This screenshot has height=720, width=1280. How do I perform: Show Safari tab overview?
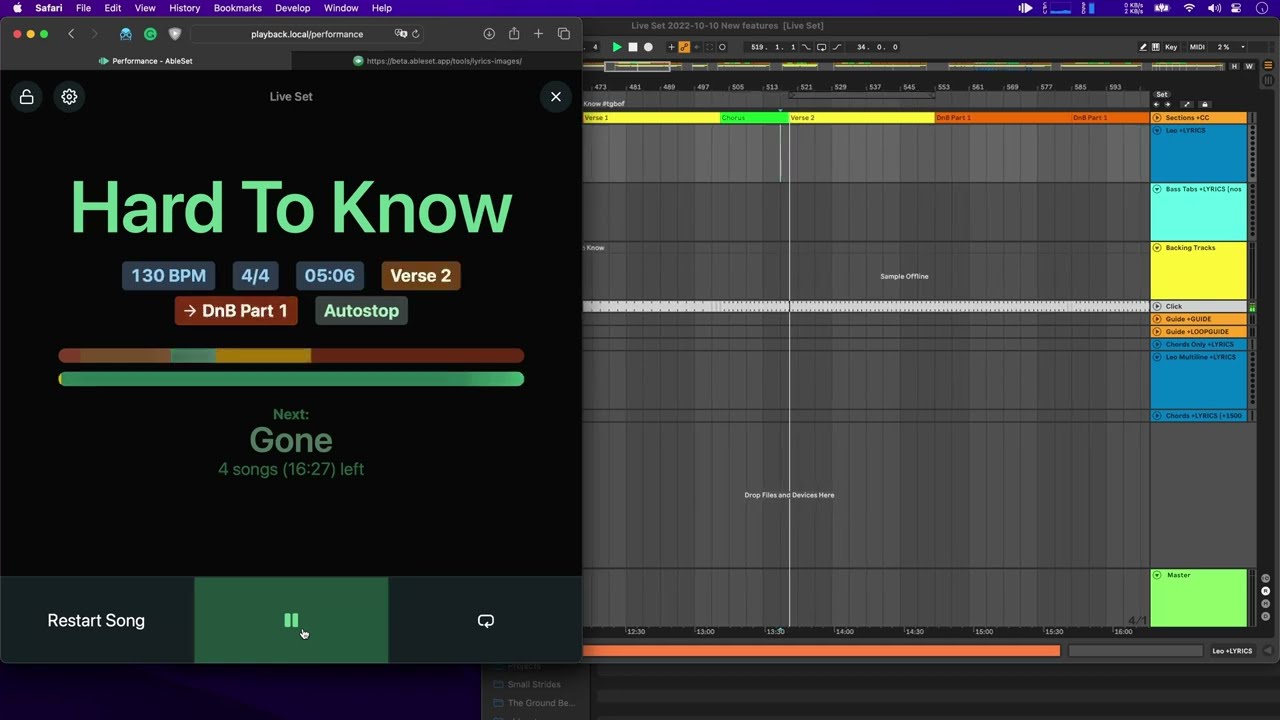564,34
